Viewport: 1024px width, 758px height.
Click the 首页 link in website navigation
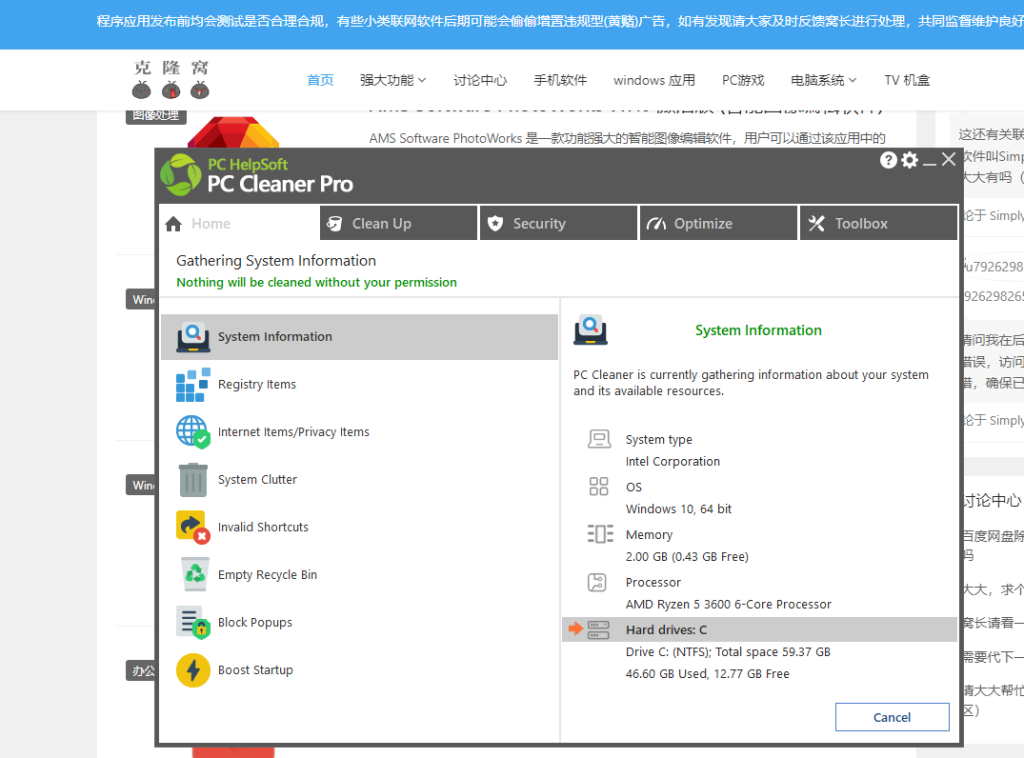[320, 80]
